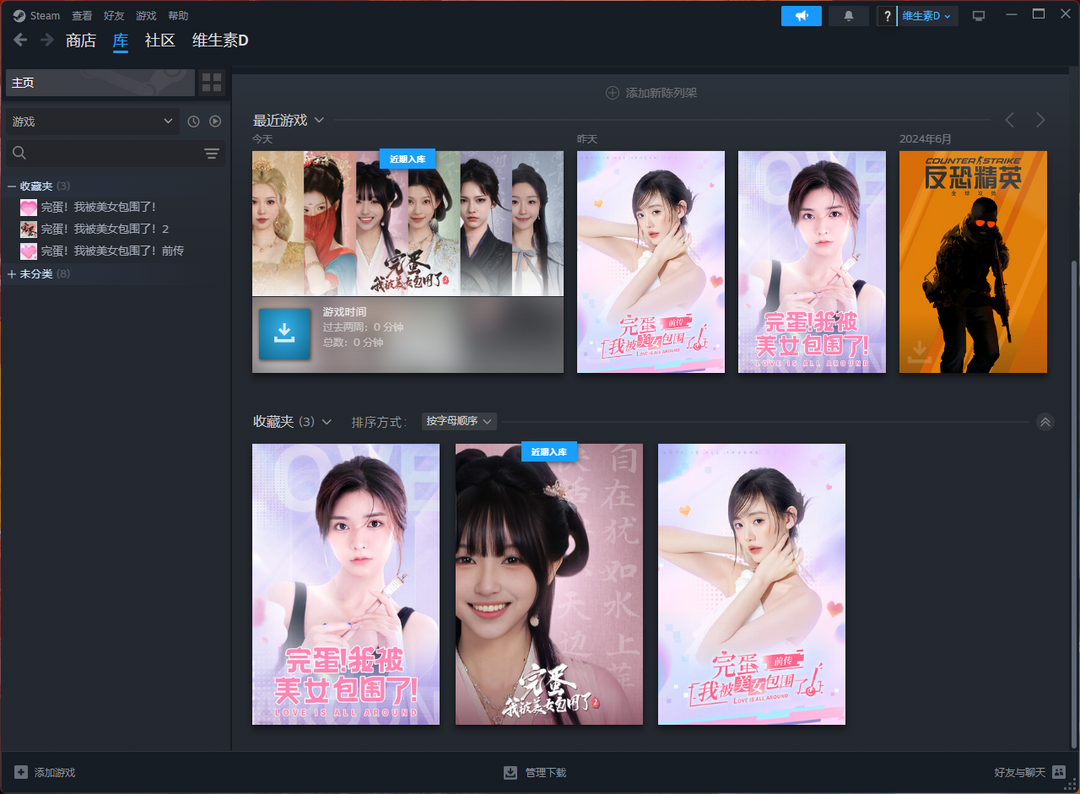This screenshot has height=794, width=1080.
Task: Open the 维生素D profile tab
Action: pos(220,41)
